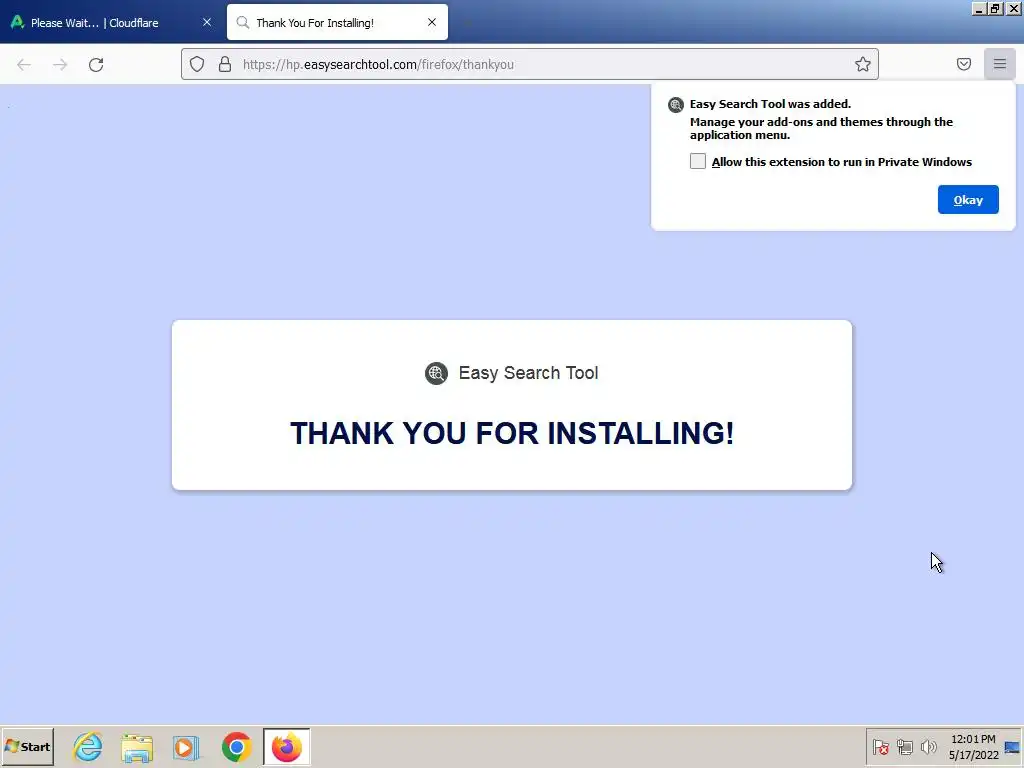Switch to the Please Wait Cloudflare tab
1024x768 pixels.
click(111, 22)
